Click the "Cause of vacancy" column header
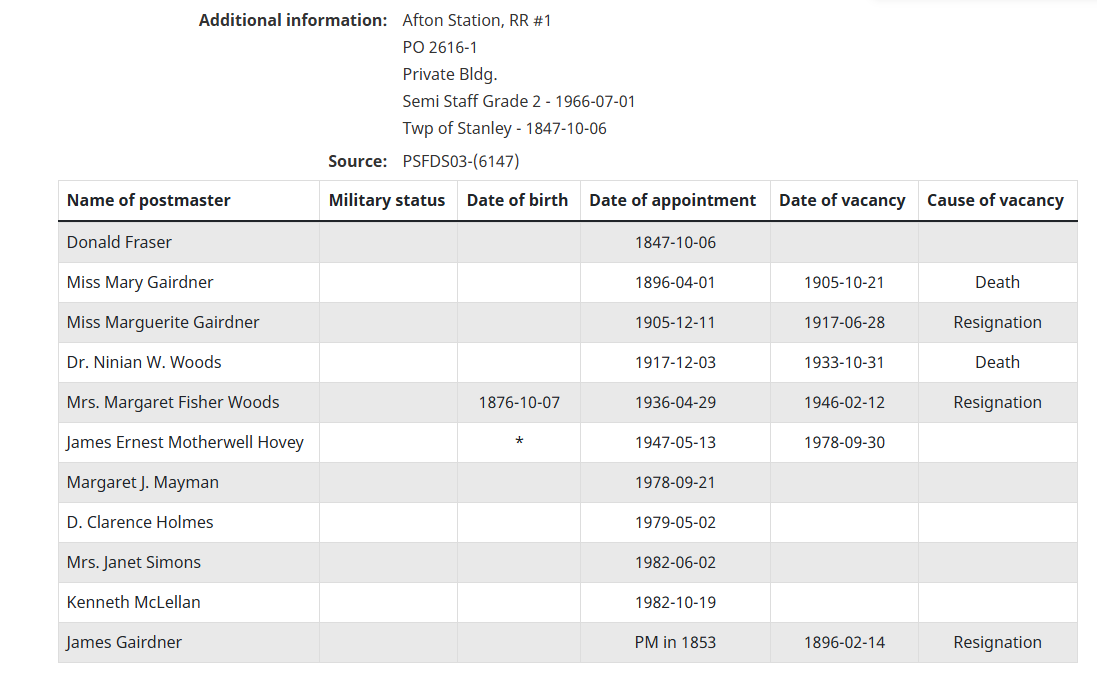 pyautogui.click(x=995, y=200)
